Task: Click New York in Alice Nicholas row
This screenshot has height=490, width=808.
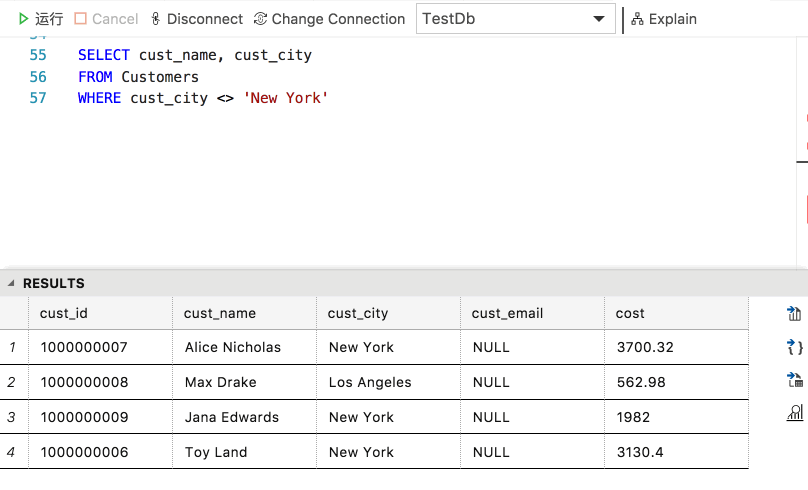Action: 389,347
